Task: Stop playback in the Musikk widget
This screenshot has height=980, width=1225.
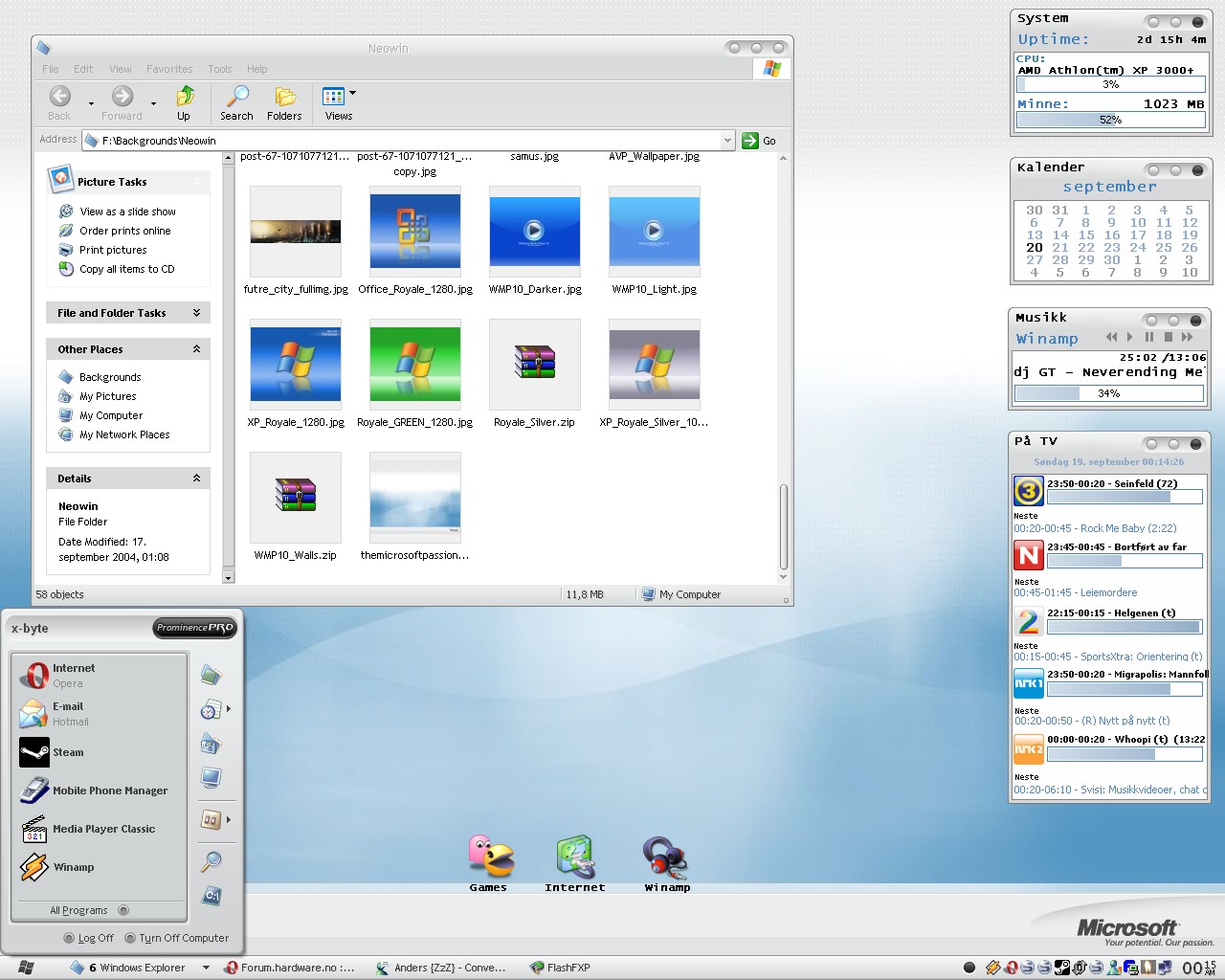Action: (x=1168, y=337)
